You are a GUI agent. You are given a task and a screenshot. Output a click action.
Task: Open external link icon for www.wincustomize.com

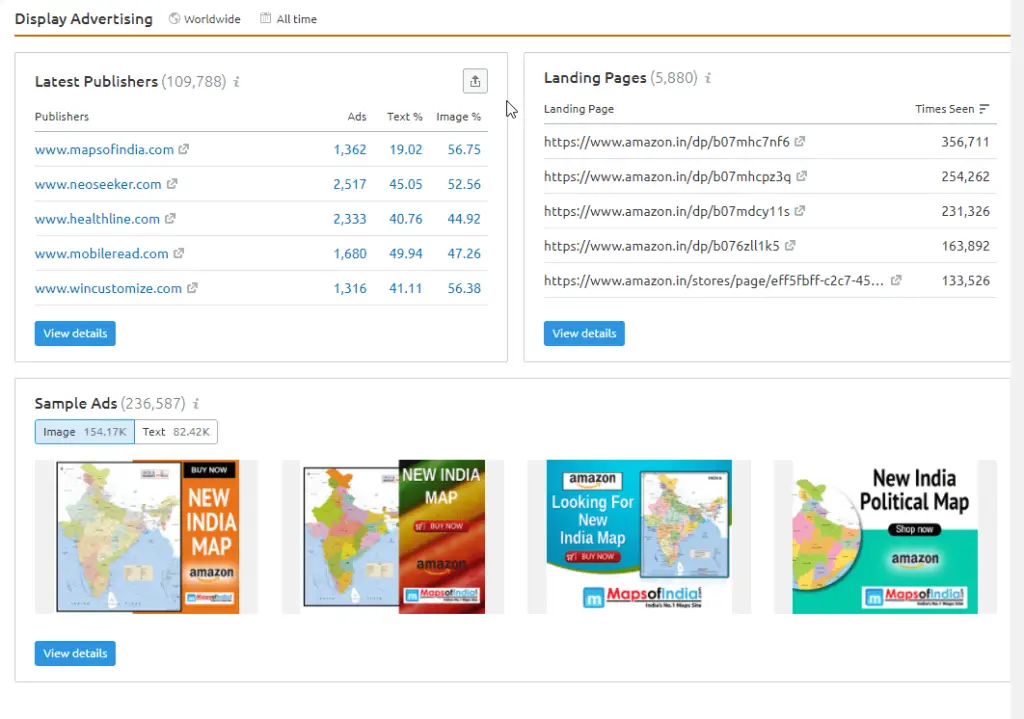point(192,287)
